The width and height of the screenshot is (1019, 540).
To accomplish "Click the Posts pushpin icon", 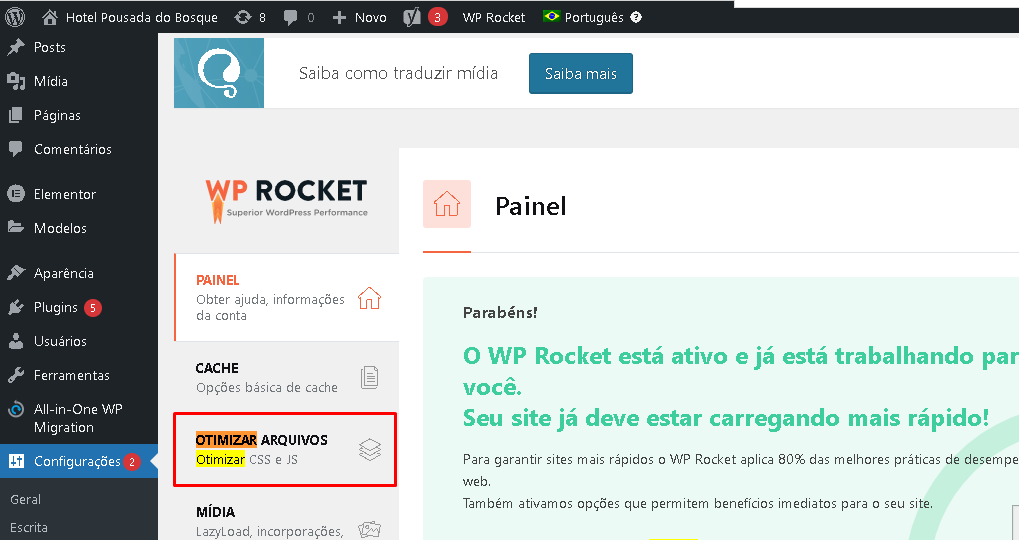I will [x=16, y=47].
